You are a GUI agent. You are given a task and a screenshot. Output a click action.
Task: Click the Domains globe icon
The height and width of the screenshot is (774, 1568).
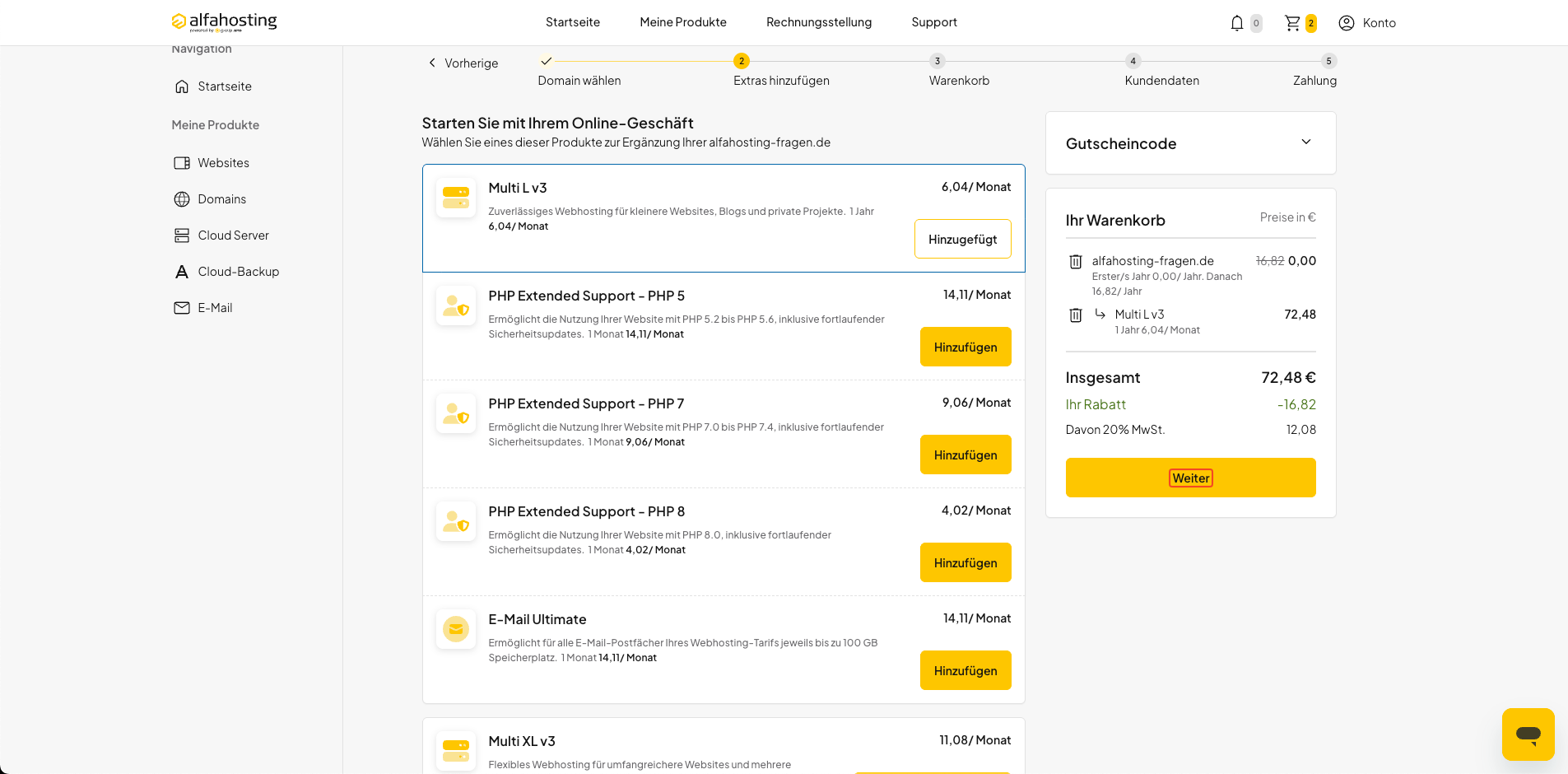(x=182, y=199)
